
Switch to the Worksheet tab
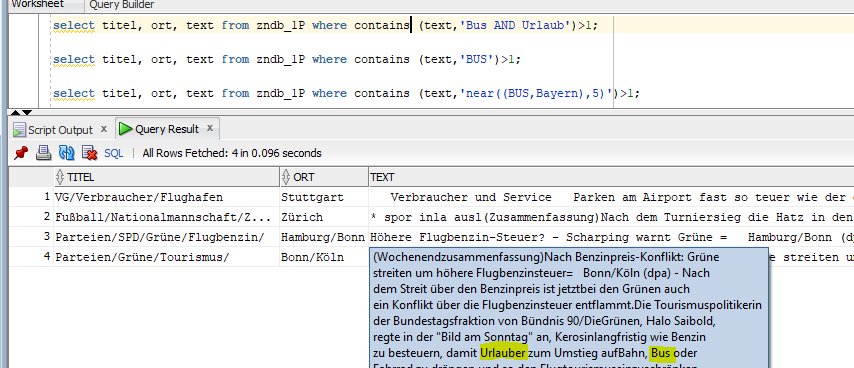[38, 4]
